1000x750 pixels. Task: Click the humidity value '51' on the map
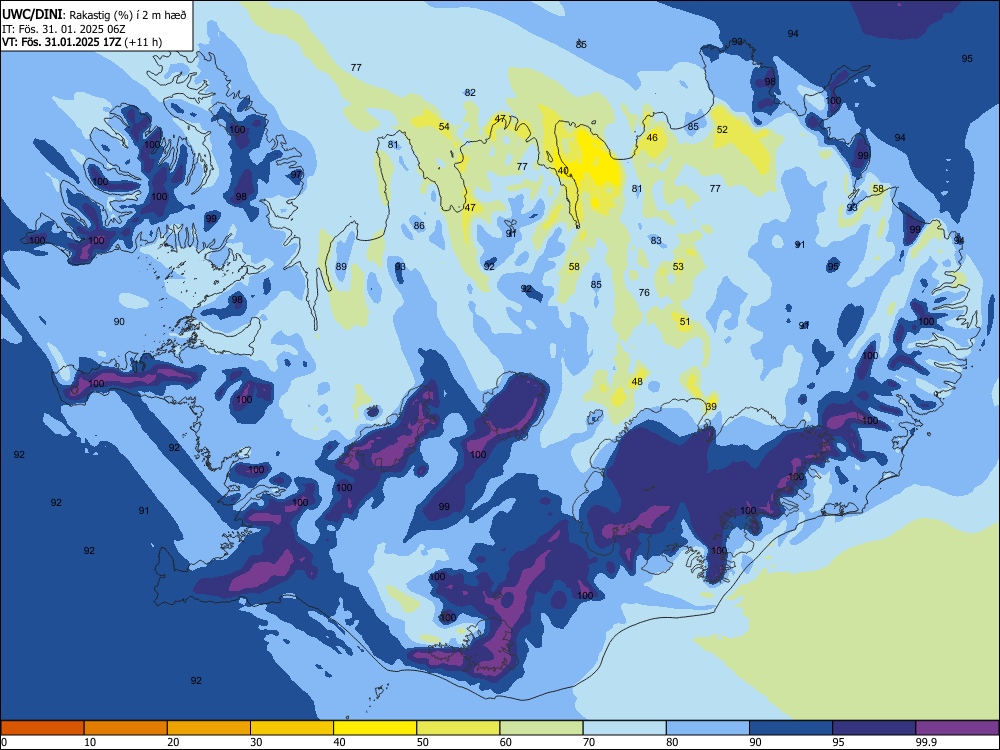coord(685,322)
